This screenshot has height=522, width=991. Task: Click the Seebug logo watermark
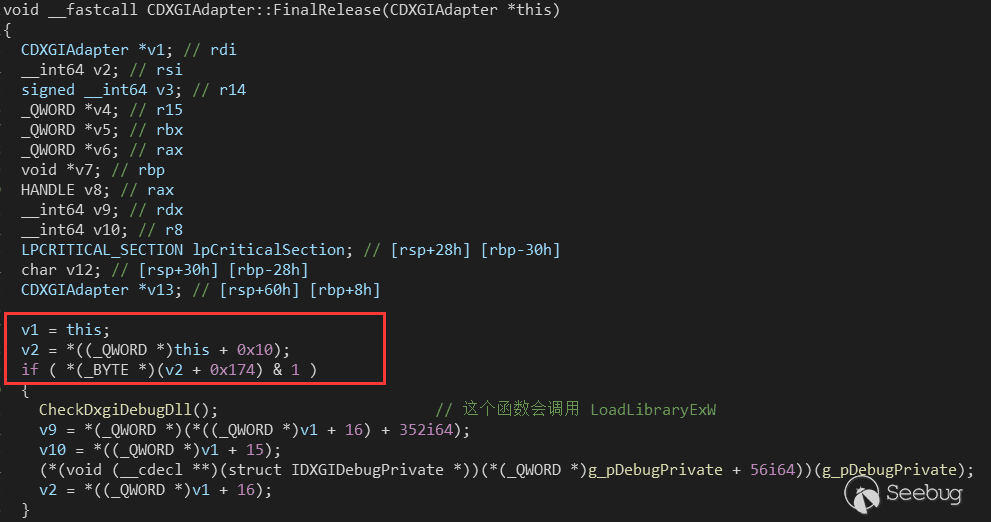pyautogui.click(x=904, y=494)
